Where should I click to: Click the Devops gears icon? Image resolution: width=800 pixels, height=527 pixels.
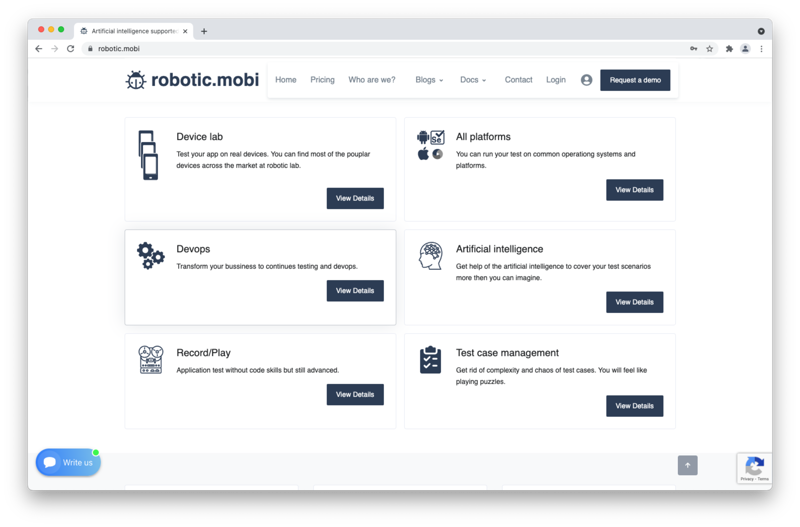150,255
